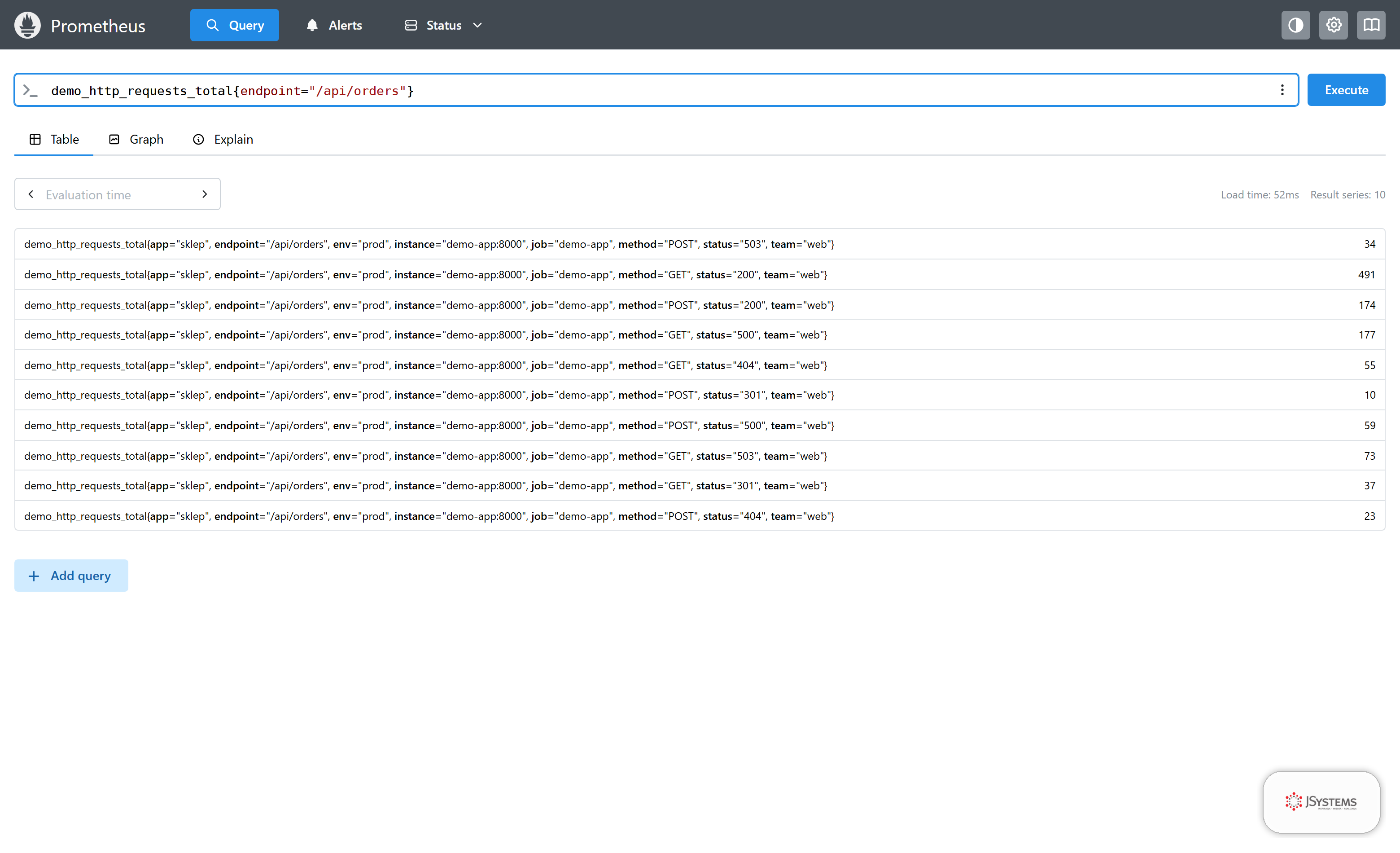This screenshot has width=1400, height=853.
Task: Select the GET status="200" series row
Action: pyautogui.click(x=700, y=274)
